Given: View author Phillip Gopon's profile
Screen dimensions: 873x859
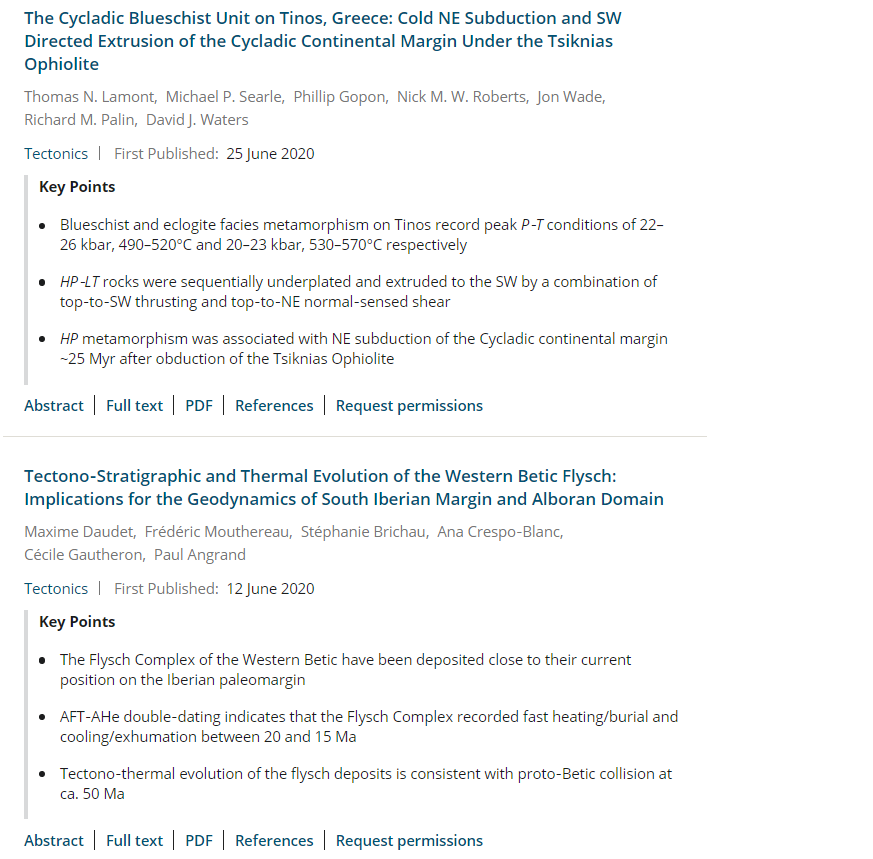Looking at the screenshot, I should tap(340, 97).
